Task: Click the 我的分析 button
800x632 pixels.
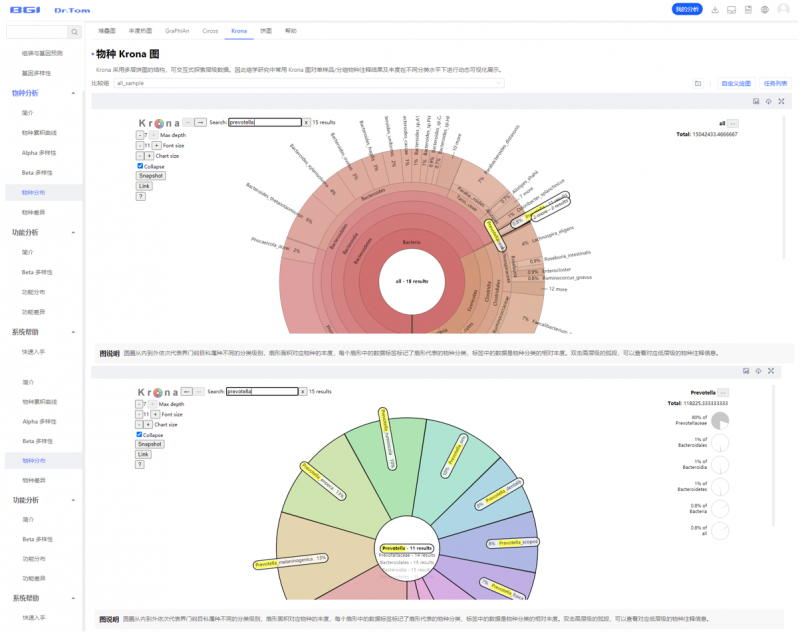Action: (687, 10)
